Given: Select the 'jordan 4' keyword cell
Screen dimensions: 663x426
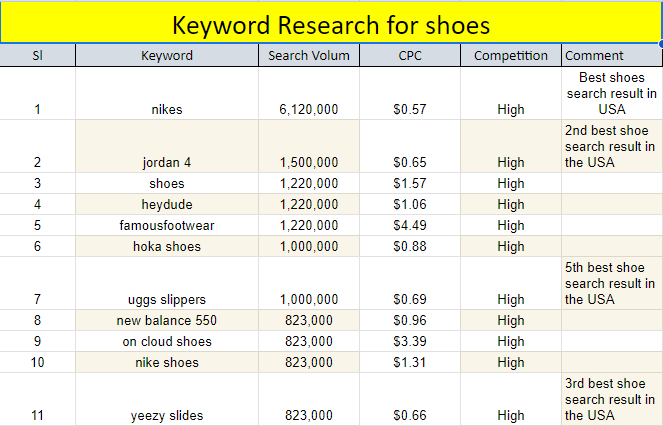Looking at the screenshot, I should coord(167,162).
